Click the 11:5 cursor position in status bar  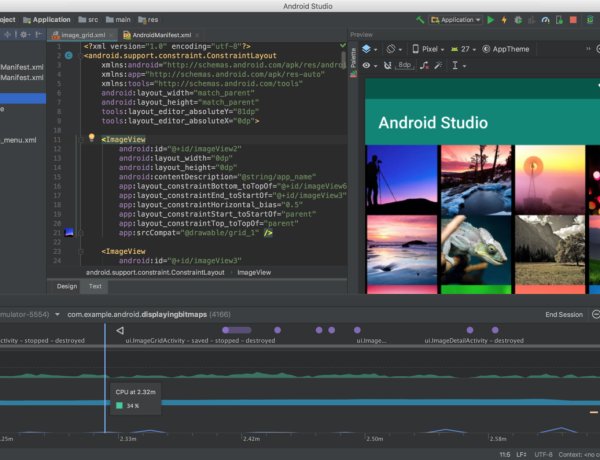point(505,455)
